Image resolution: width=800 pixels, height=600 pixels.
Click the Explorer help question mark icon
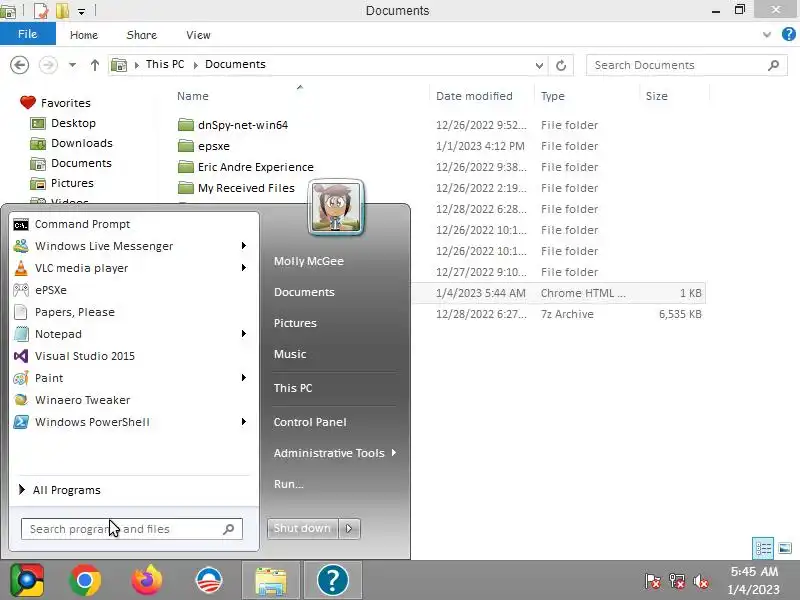788,34
